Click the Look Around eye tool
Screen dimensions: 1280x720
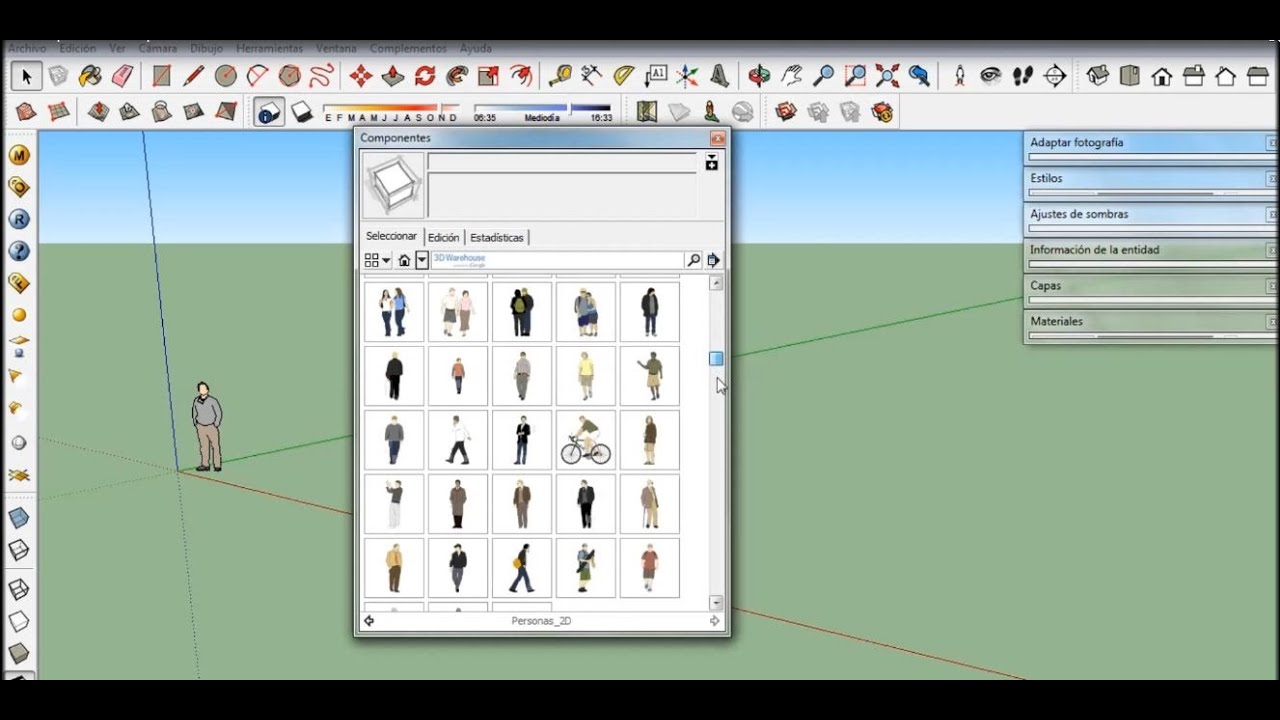tap(990, 76)
